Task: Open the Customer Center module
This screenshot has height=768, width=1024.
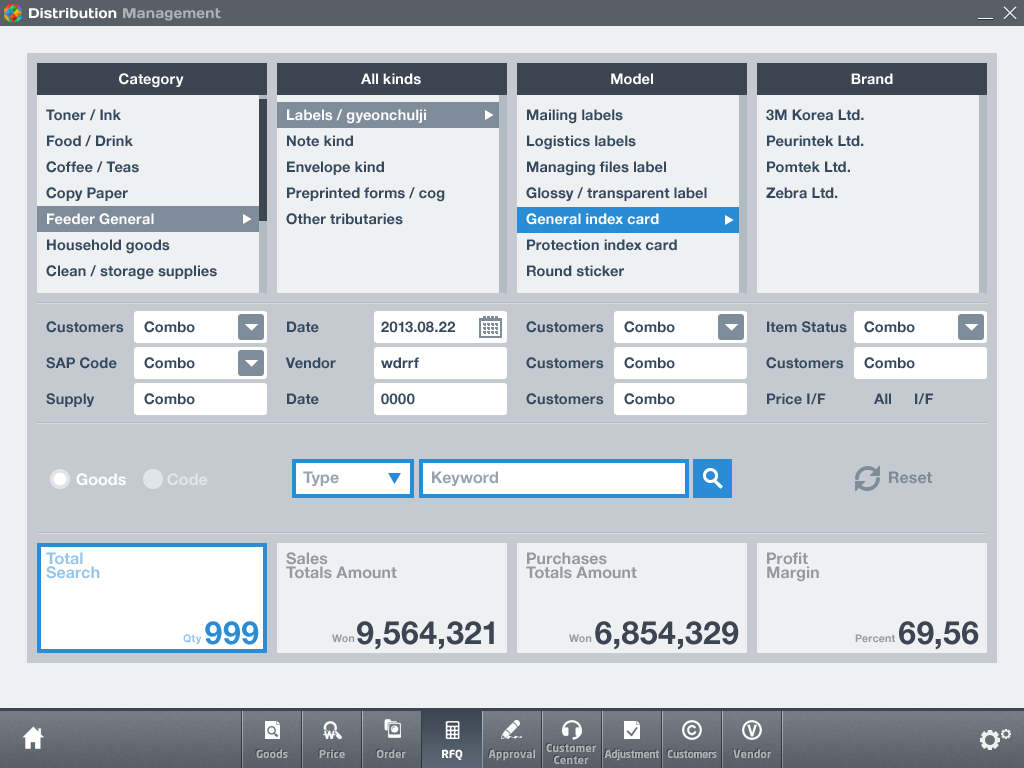Action: pos(571,737)
